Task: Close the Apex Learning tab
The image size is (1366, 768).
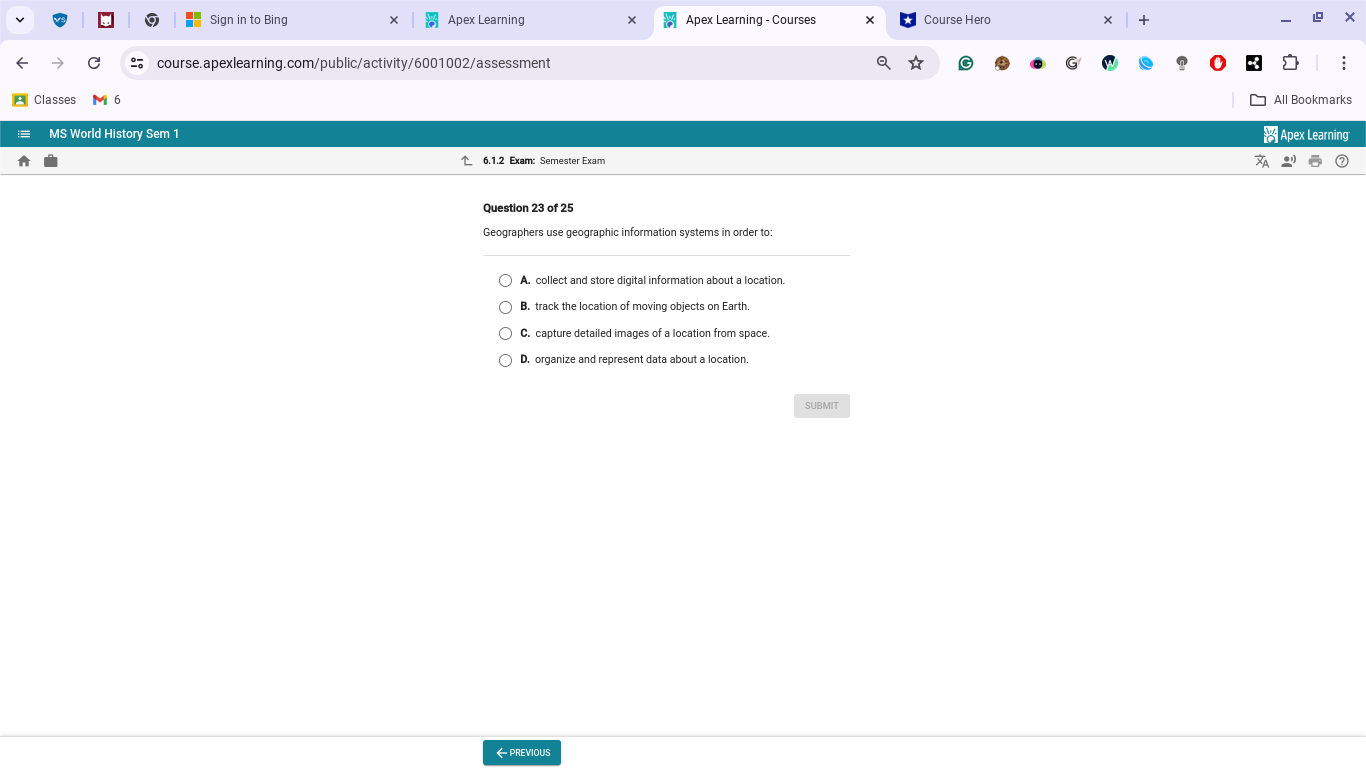Action: [632, 20]
